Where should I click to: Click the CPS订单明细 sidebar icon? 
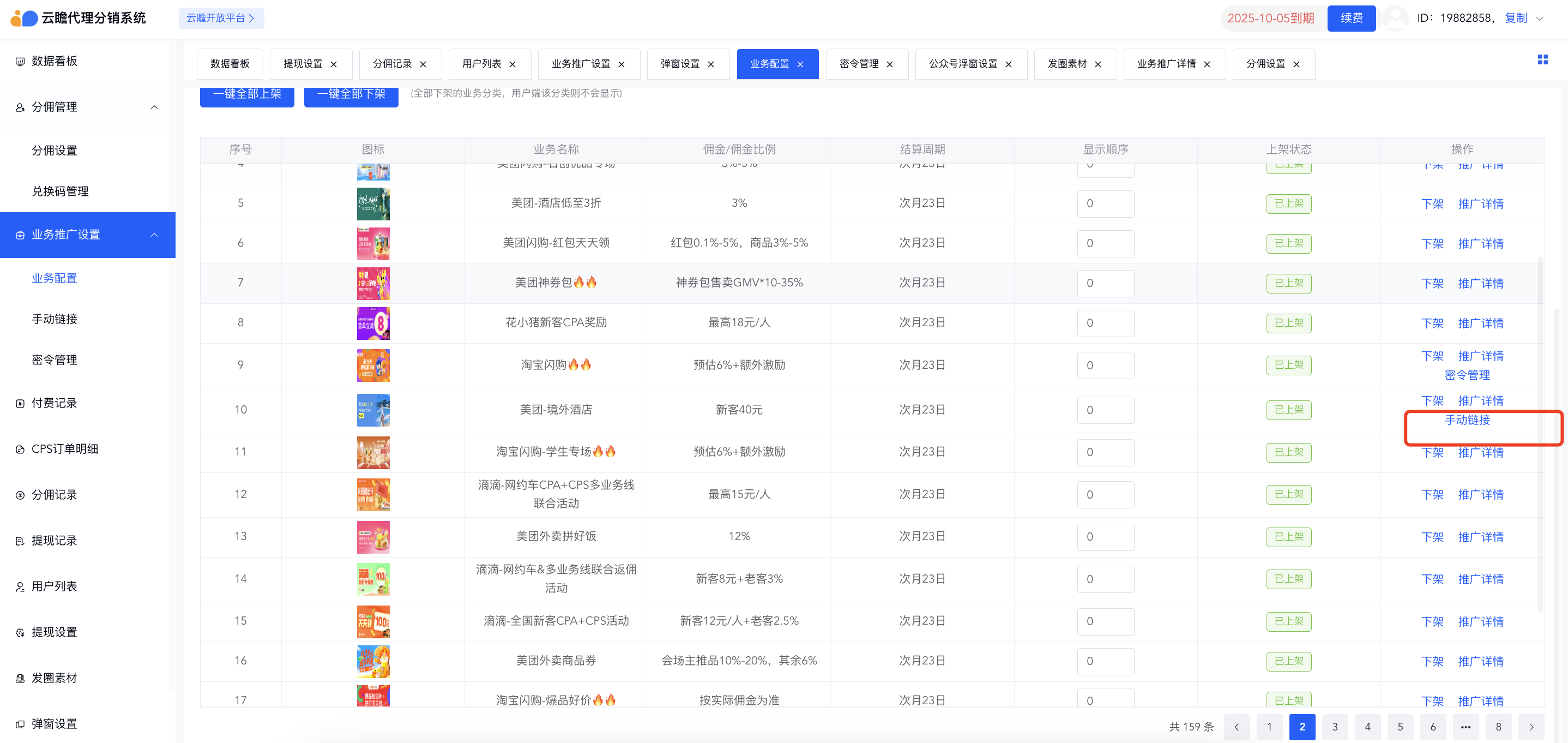20,450
